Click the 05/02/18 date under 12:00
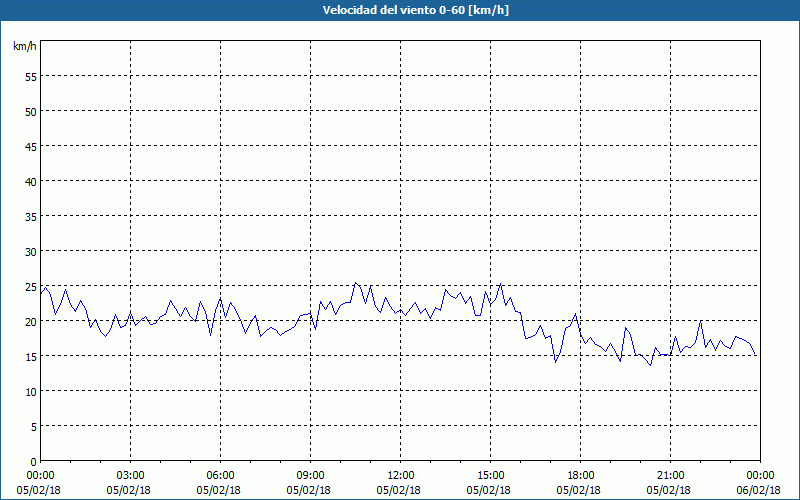Image resolution: width=800 pixels, height=500 pixels. pos(398,491)
